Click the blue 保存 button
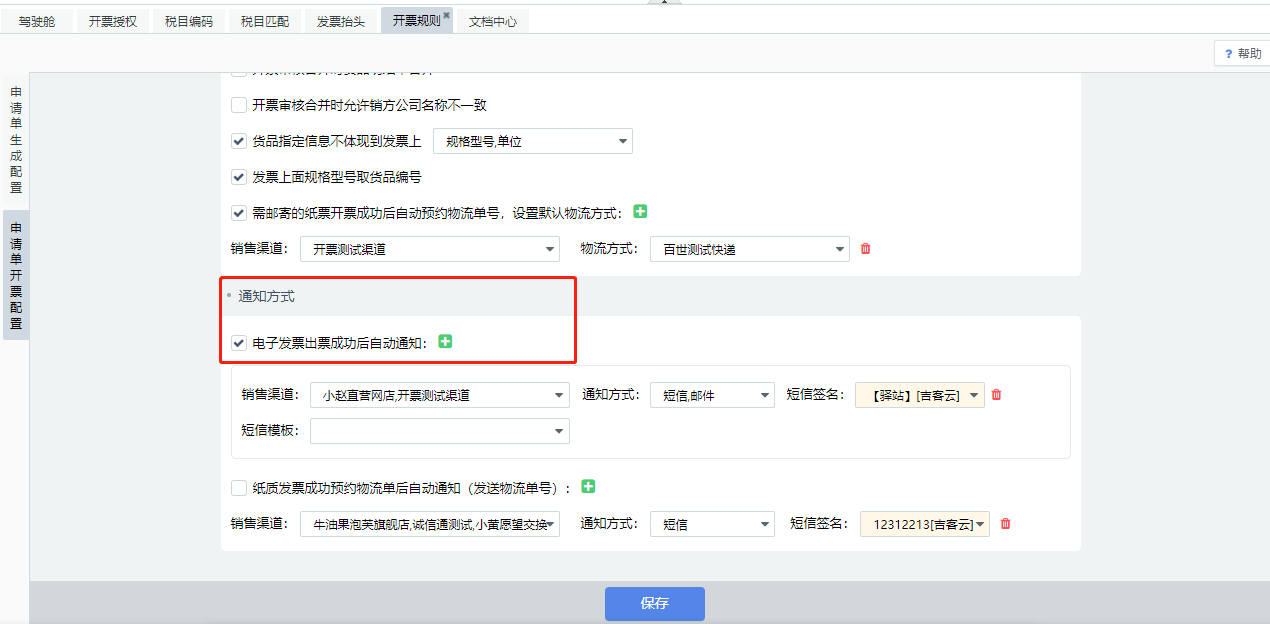1270x624 pixels. [654, 604]
